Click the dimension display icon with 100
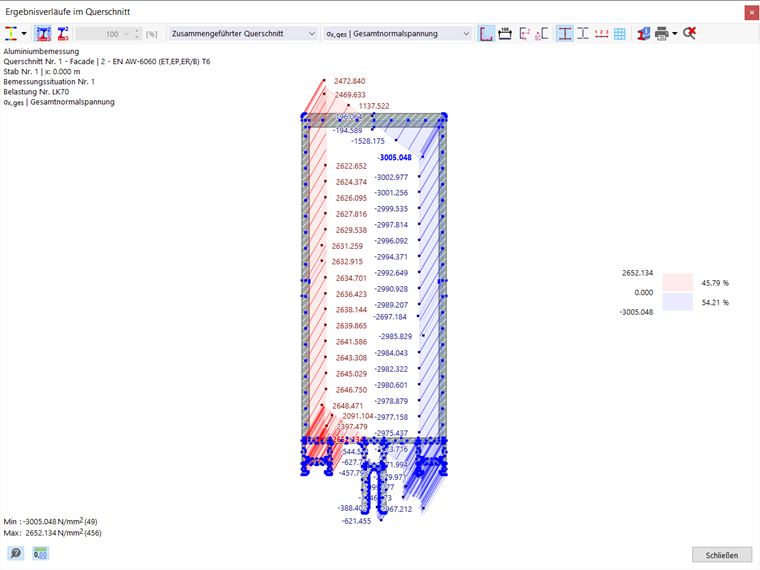The width and height of the screenshot is (760, 570). point(505,33)
